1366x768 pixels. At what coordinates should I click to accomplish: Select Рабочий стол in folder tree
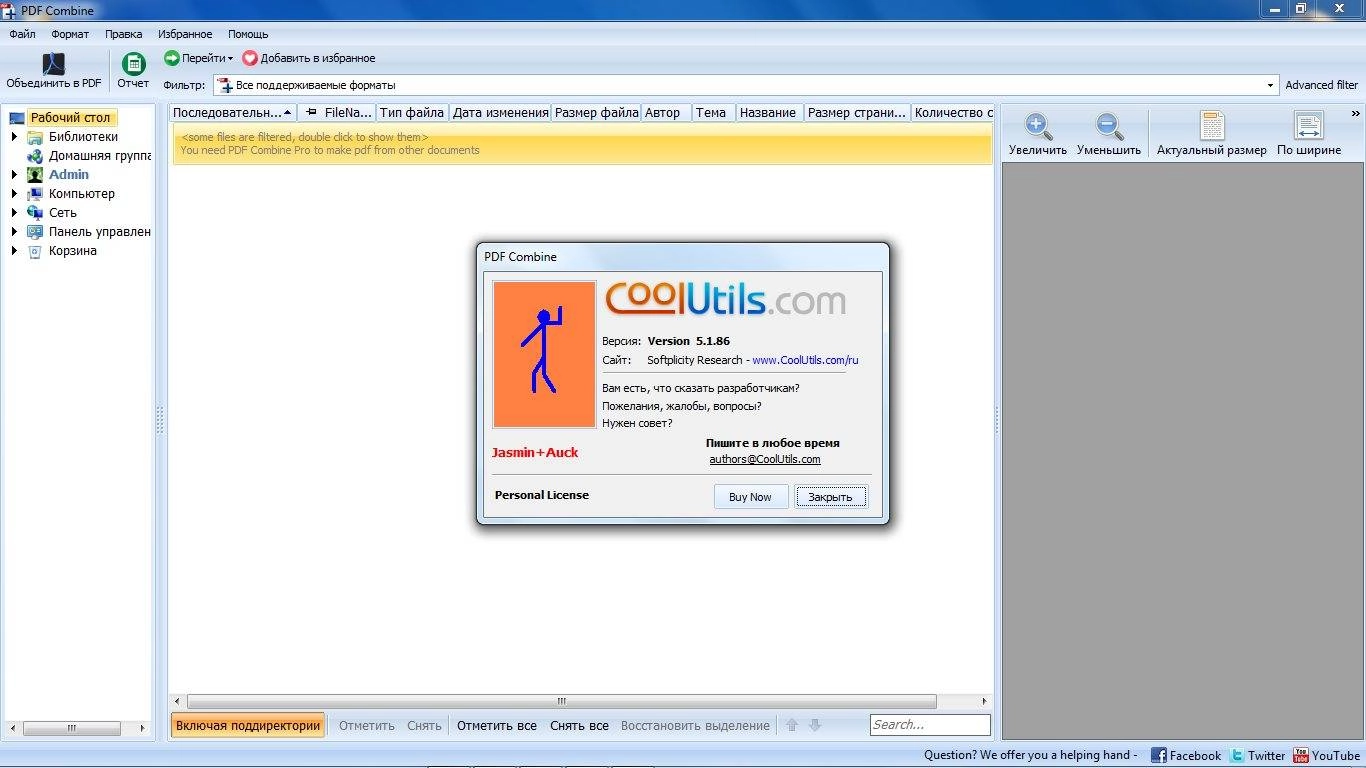click(70, 118)
